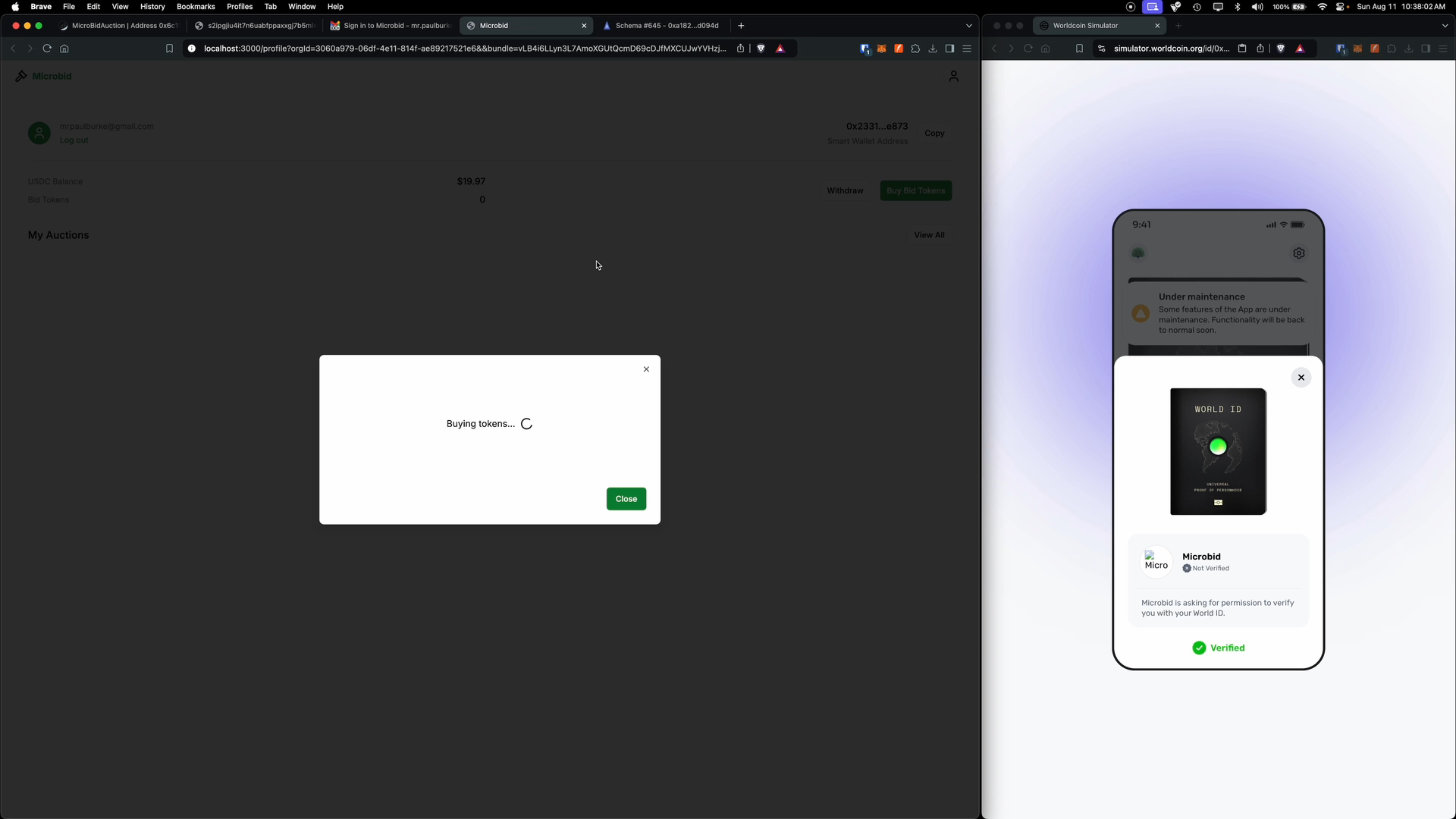Click the Withdraw button
The height and width of the screenshot is (819, 1456).
coord(845,191)
